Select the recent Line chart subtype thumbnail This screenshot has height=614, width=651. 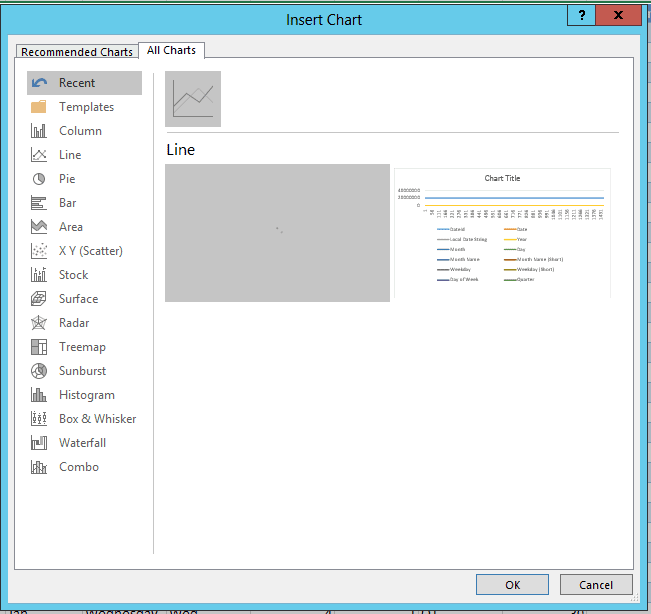(193, 99)
